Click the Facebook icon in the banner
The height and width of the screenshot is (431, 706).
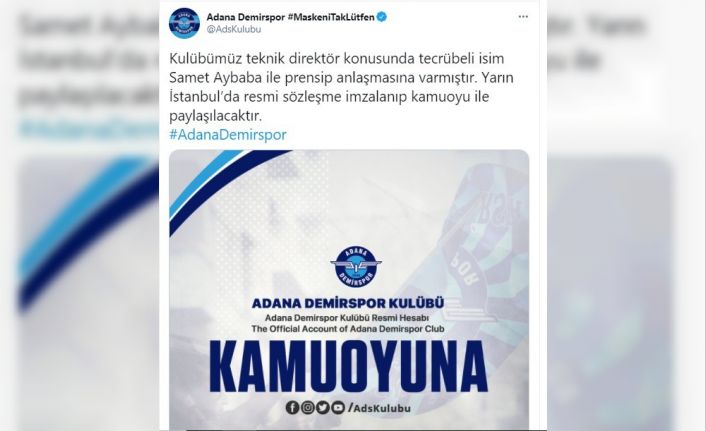[x=292, y=408]
